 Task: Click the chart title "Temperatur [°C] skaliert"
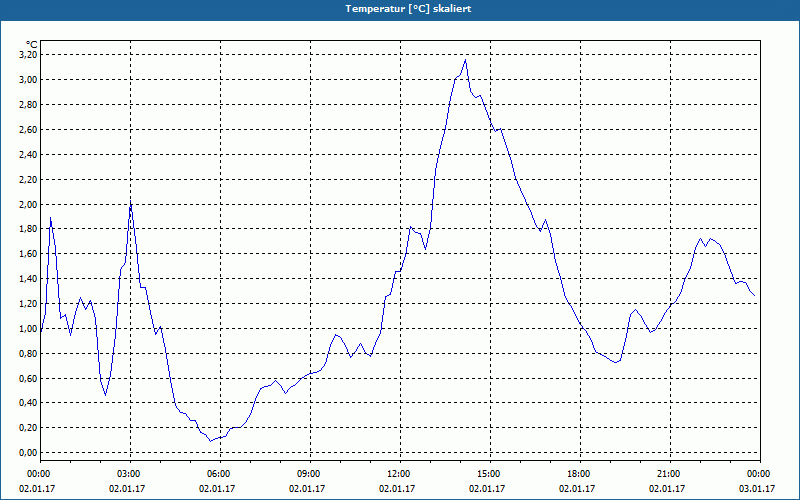(408, 9)
